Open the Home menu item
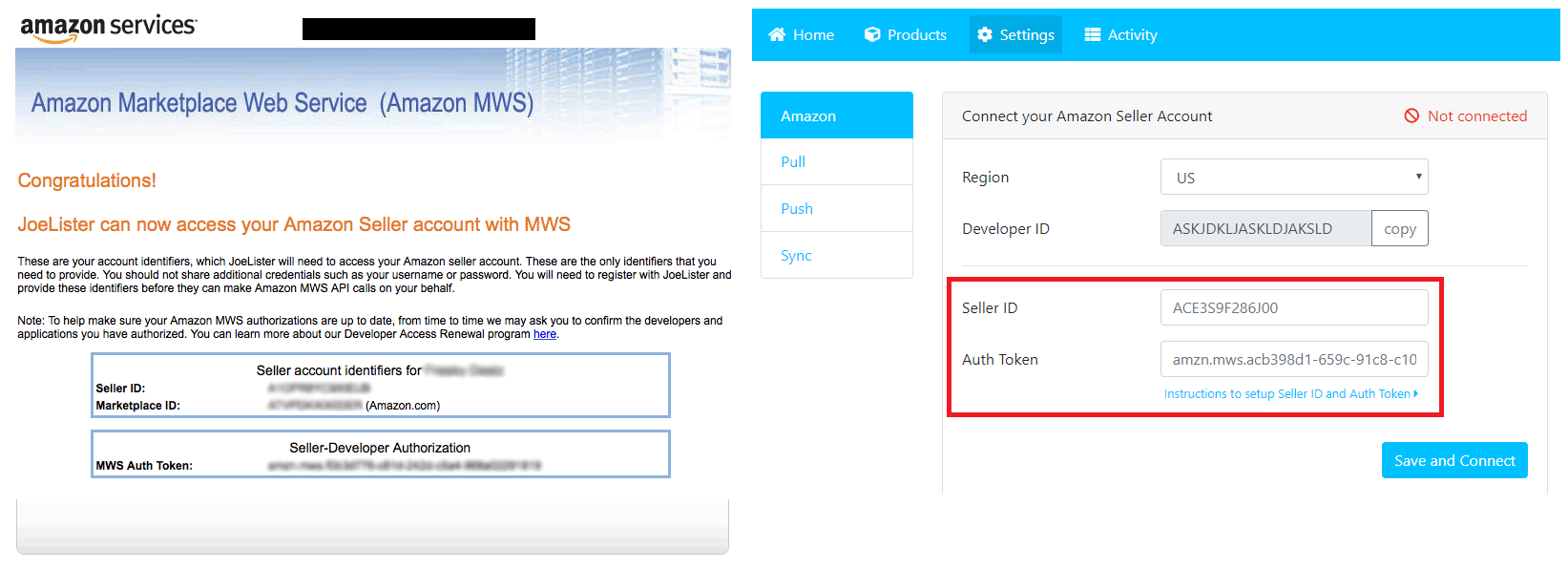Viewport: 1568px width, 568px height. (x=802, y=34)
